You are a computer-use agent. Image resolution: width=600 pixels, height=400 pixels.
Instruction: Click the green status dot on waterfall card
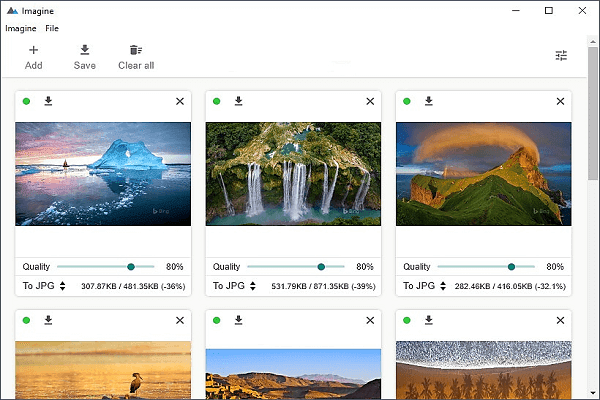217,101
